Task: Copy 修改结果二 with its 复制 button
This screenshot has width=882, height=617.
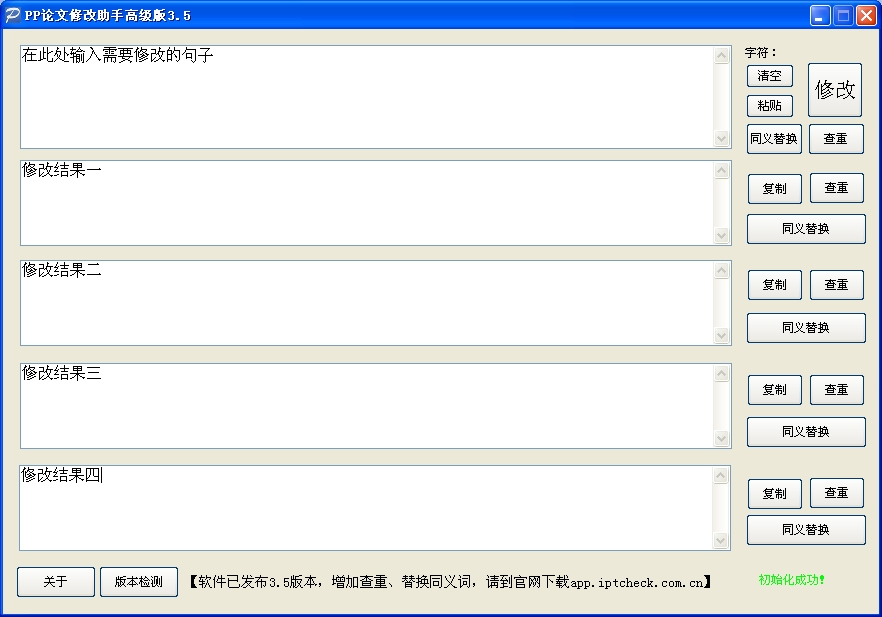Action: pyautogui.click(x=775, y=285)
